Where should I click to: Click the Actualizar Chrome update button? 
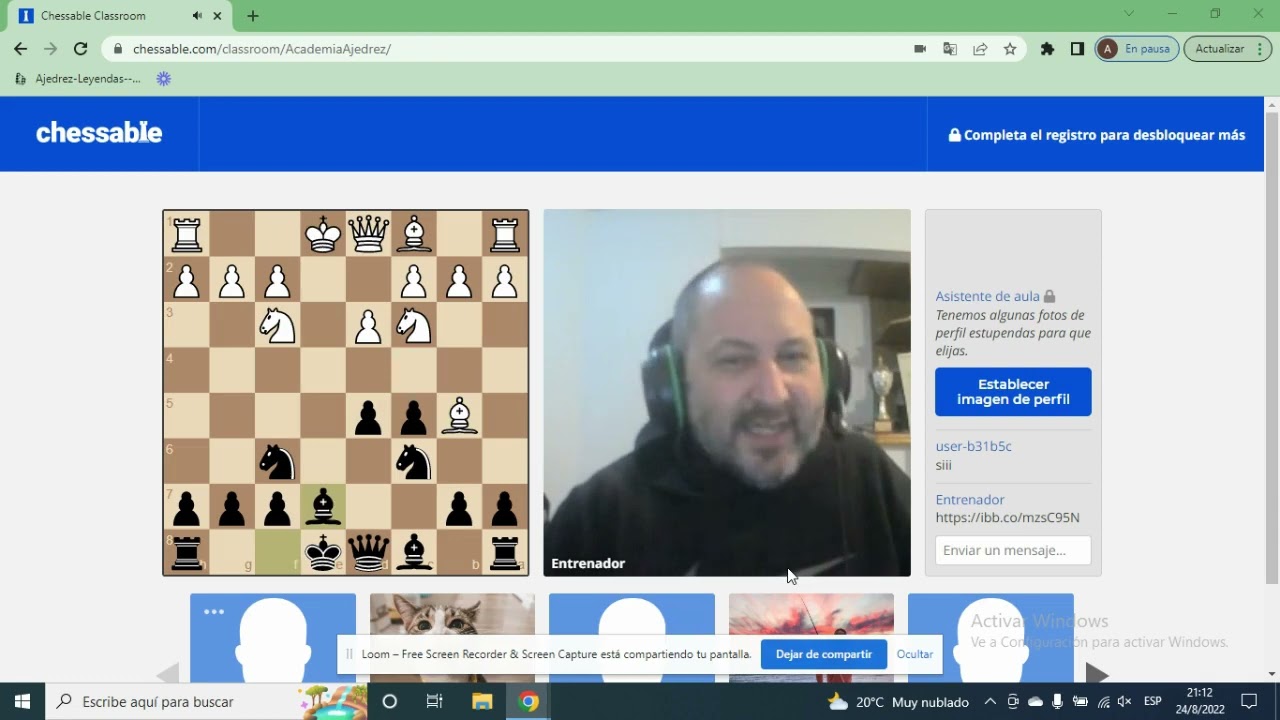click(1227, 49)
